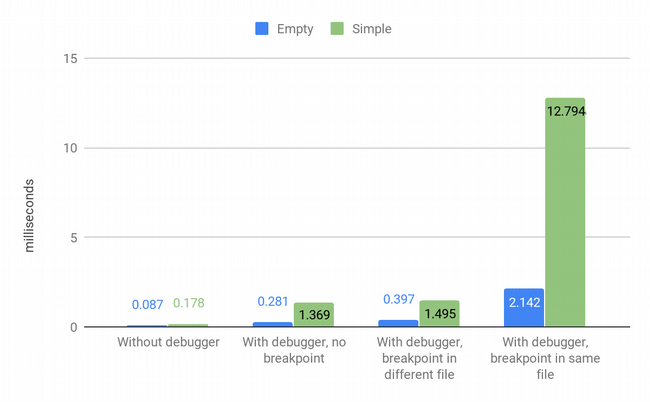Click the 0.087 data label
The width and height of the screenshot is (650, 402).
click(x=147, y=304)
